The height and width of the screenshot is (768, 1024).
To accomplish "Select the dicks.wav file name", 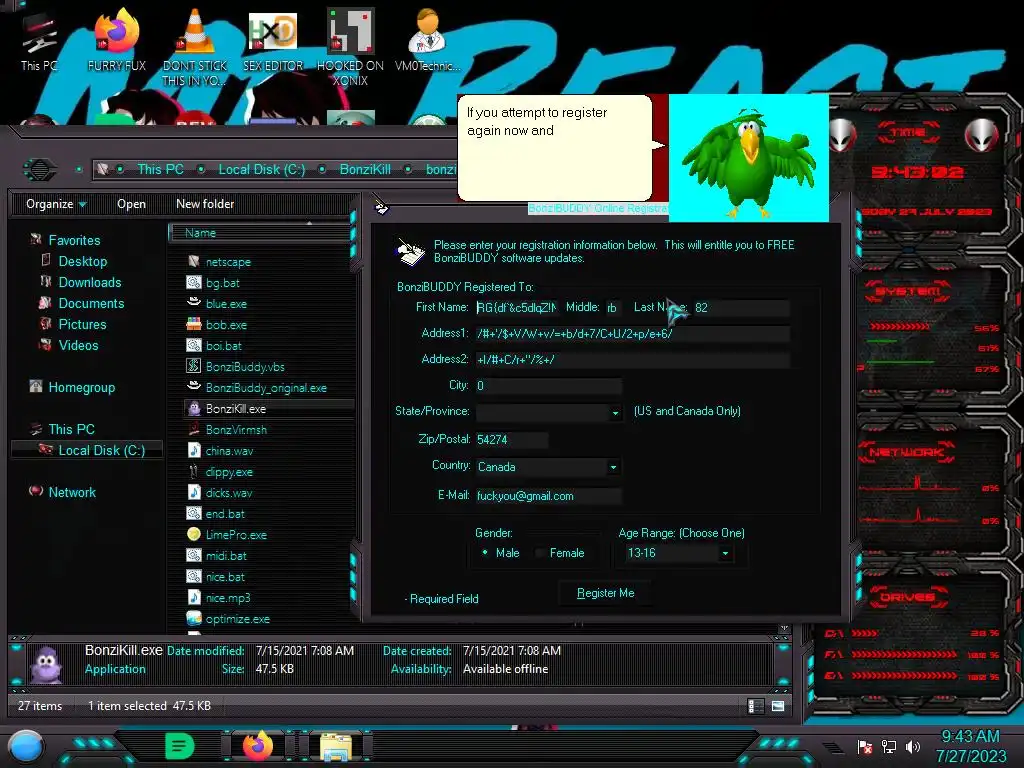I will pyautogui.click(x=229, y=492).
